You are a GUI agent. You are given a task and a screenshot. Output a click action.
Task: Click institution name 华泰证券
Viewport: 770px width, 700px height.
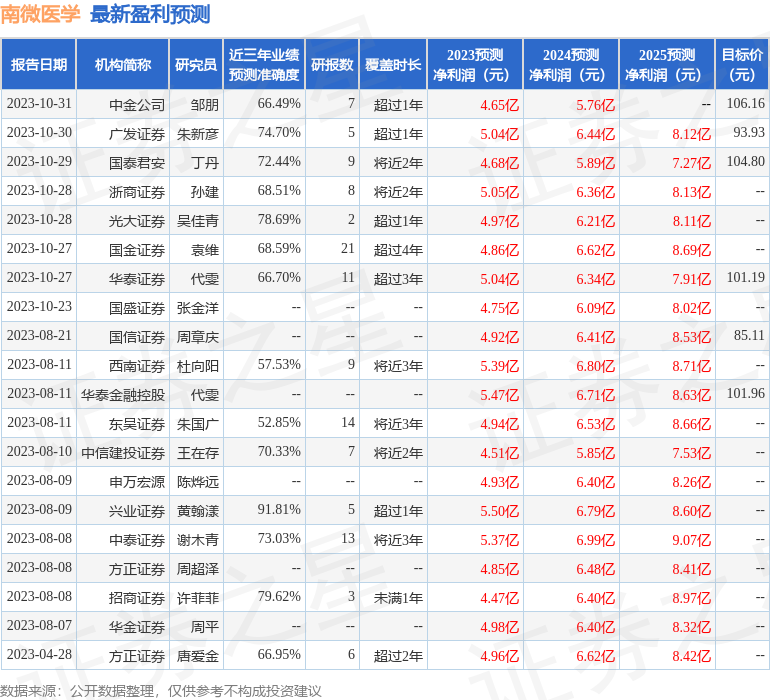[137, 279]
